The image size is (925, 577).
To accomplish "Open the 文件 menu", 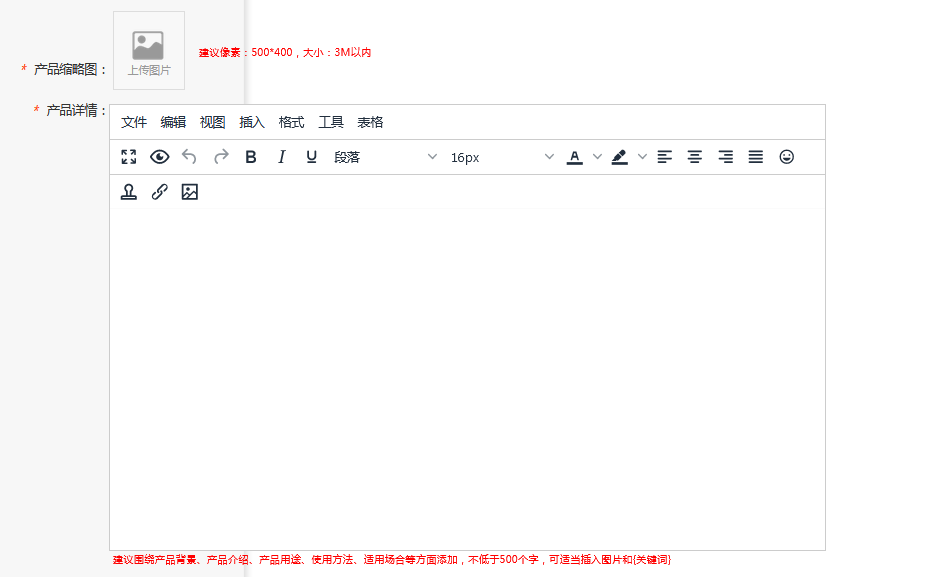I will click(x=134, y=122).
